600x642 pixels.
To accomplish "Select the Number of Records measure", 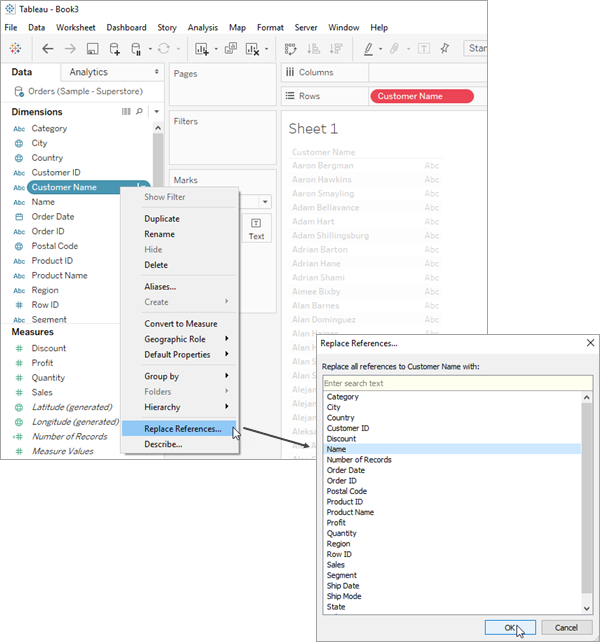I will 70,436.
